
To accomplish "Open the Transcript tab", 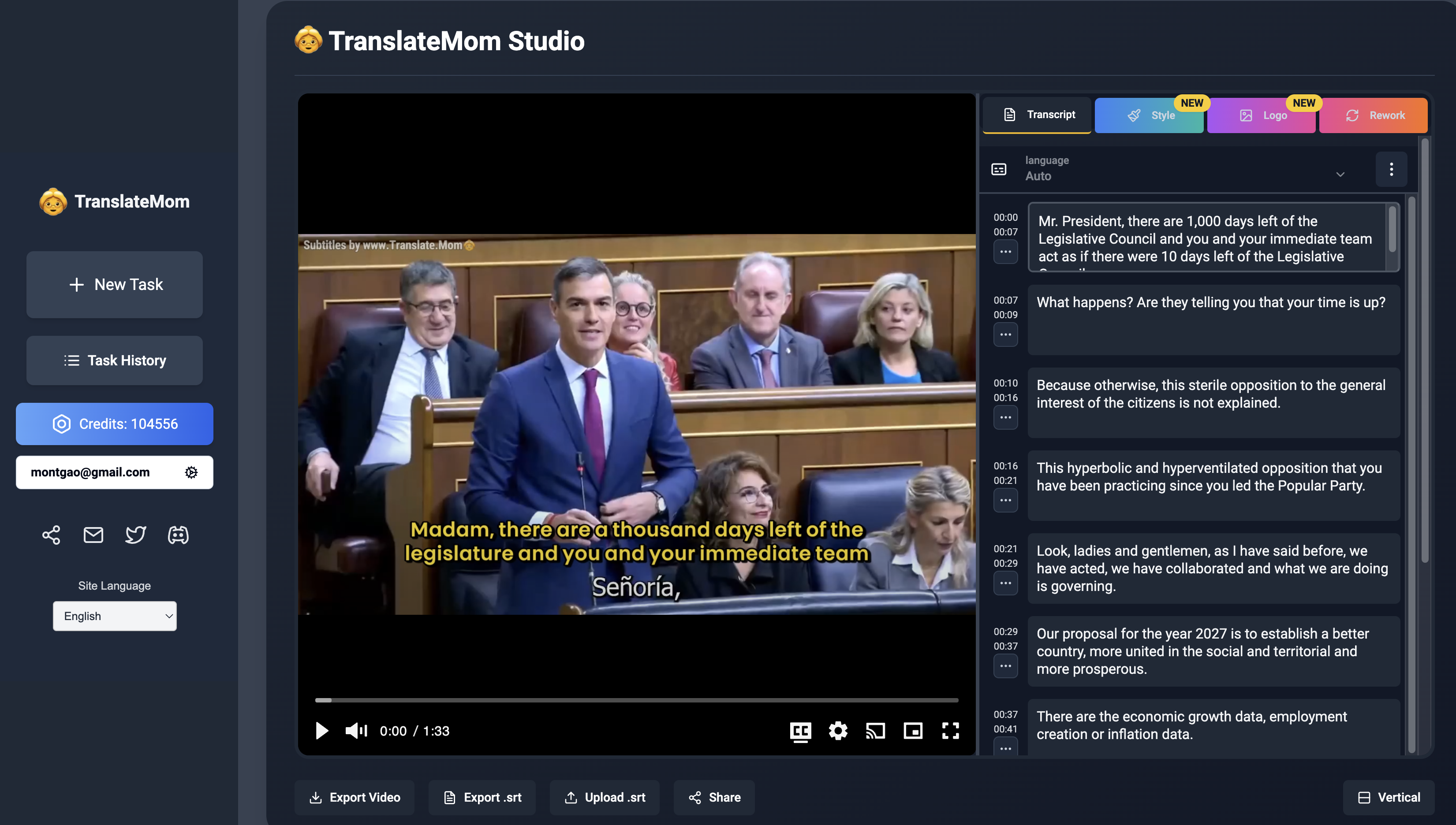I will [x=1037, y=115].
